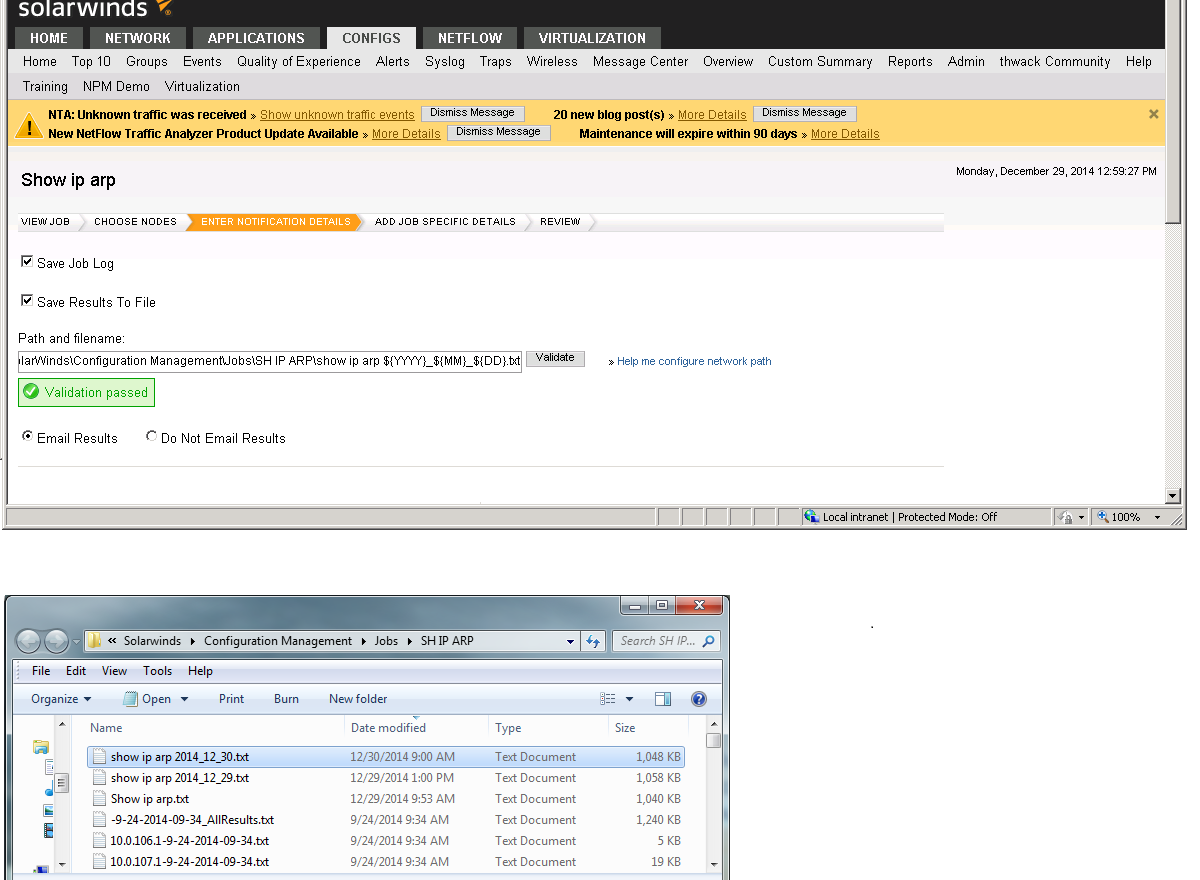
Task: Click the New folder button in Explorer
Action: point(358,699)
